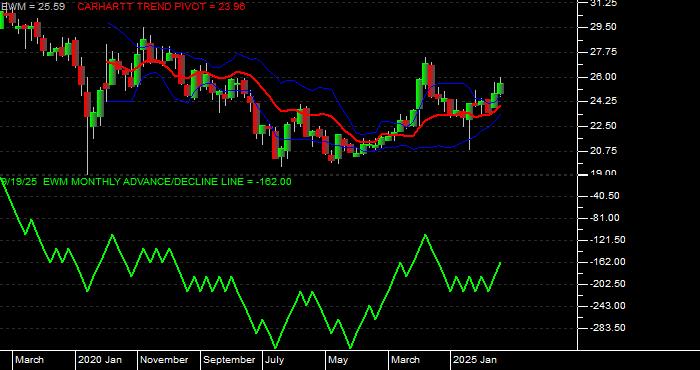The height and width of the screenshot is (370, 700).
Task: Click the 29.50 price axis label
Action: pos(604,27)
